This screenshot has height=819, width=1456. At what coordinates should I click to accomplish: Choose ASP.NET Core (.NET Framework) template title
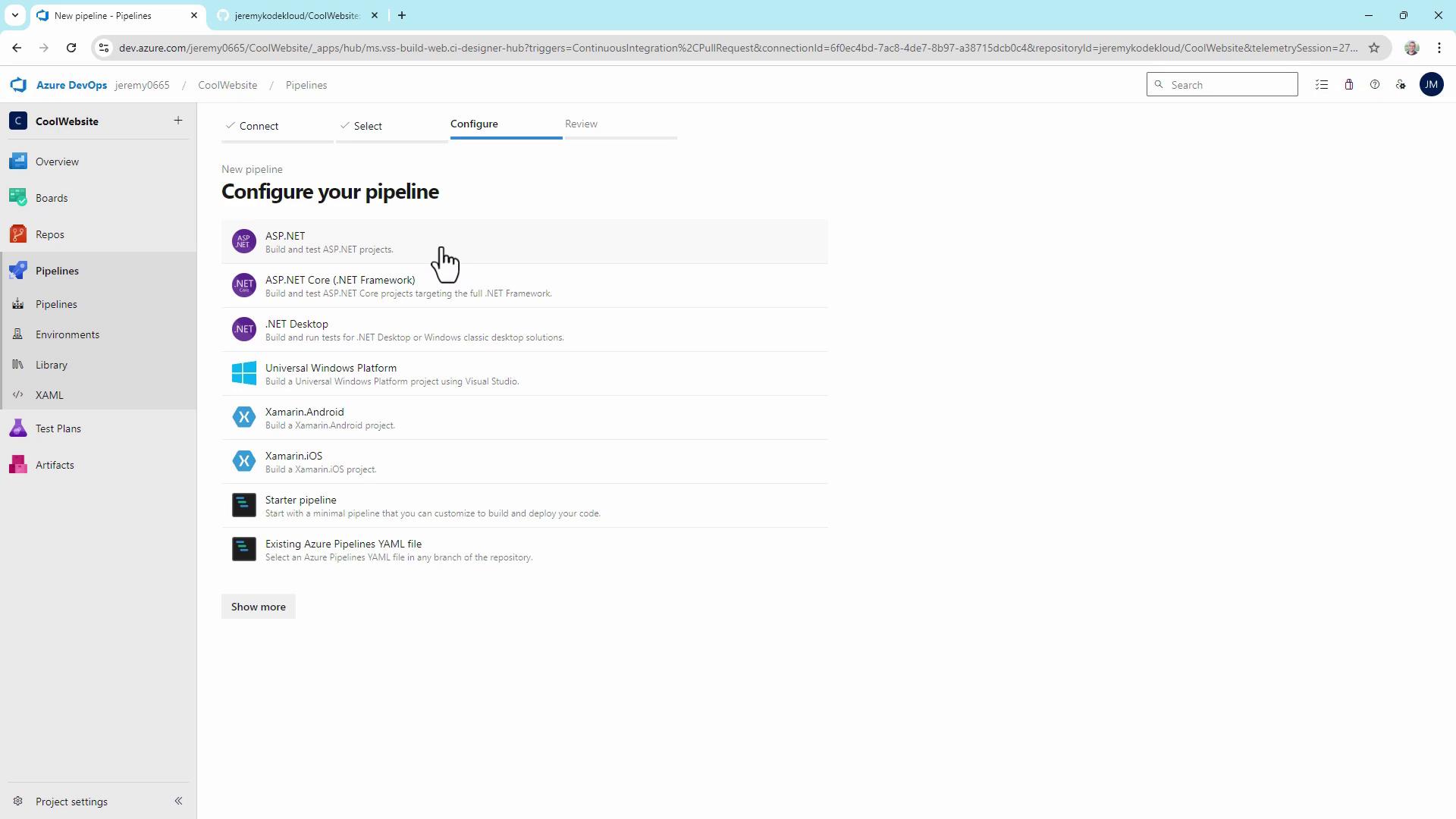340,280
